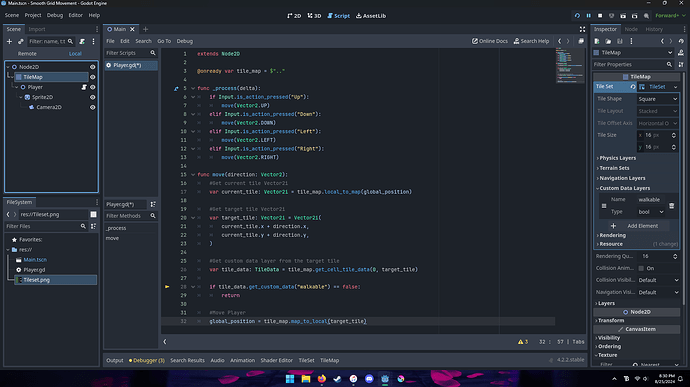Viewport: 690px width, 387px height.
Task: Add a new child node in Scene dock
Action: pos(9,41)
